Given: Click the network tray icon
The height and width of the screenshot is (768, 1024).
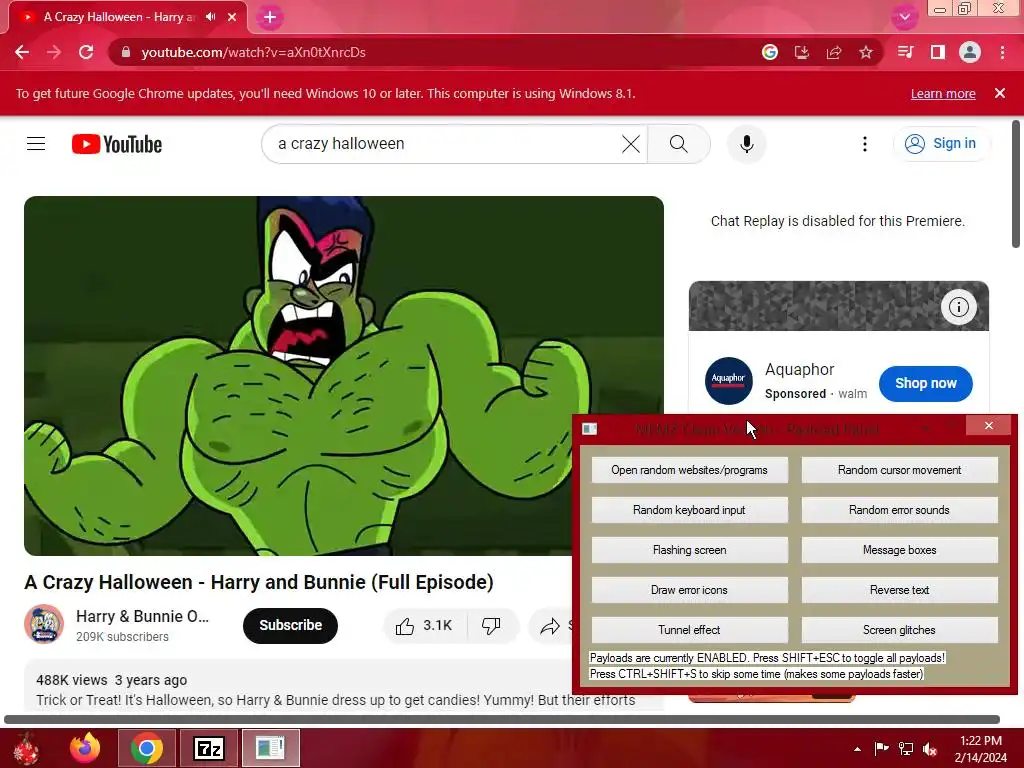Looking at the screenshot, I should [x=906, y=748].
